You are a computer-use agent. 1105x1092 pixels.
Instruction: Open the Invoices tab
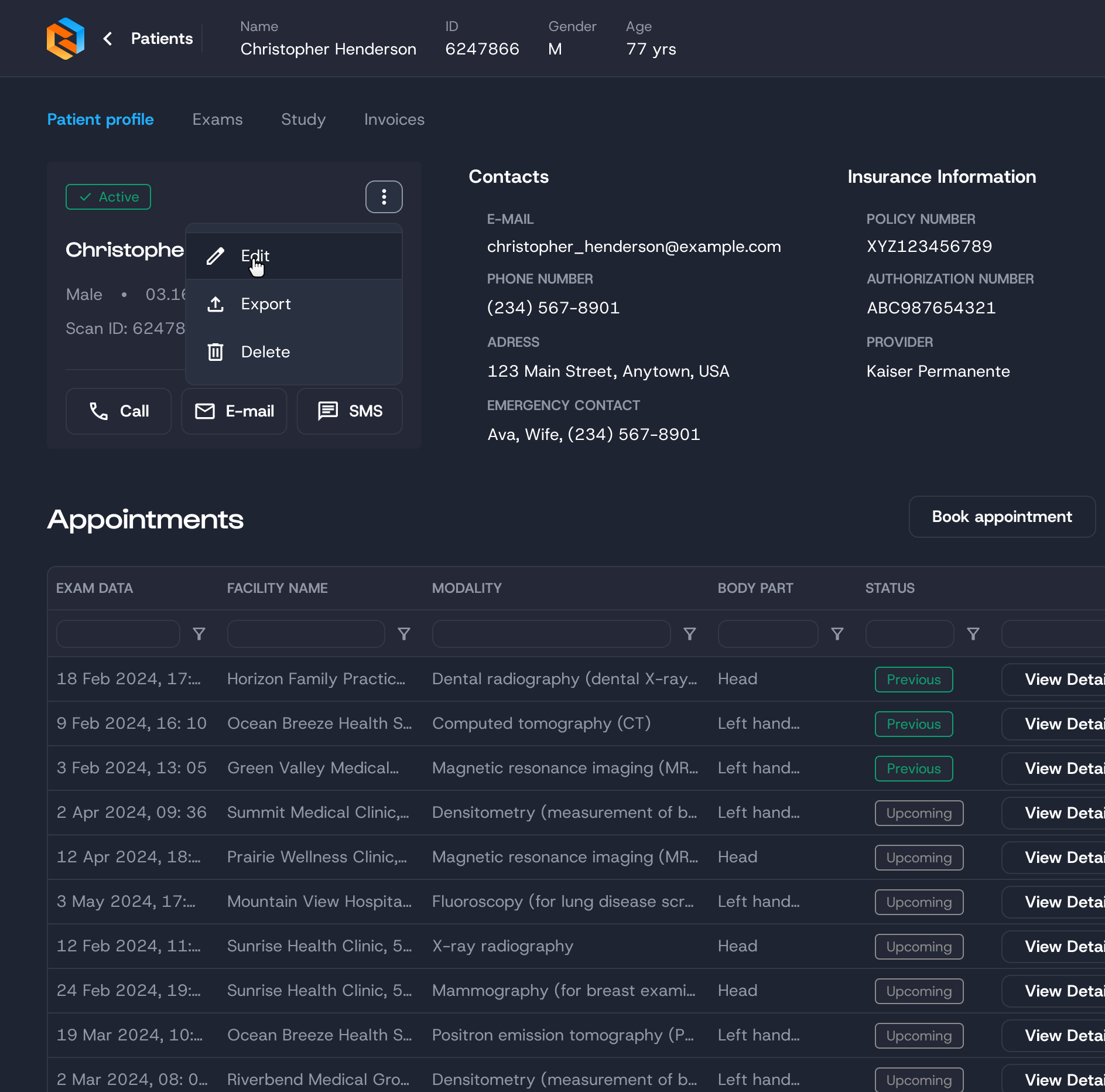tap(395, 120)
